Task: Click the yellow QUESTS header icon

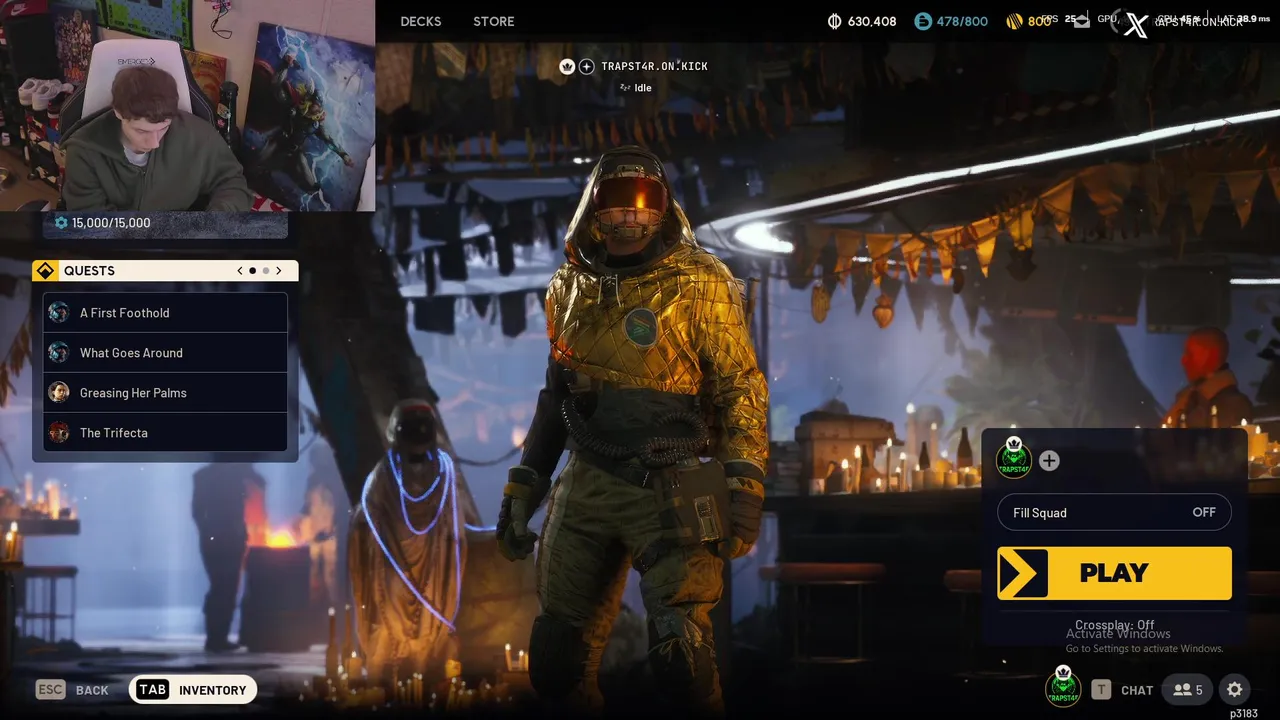Action: point(46,271)
